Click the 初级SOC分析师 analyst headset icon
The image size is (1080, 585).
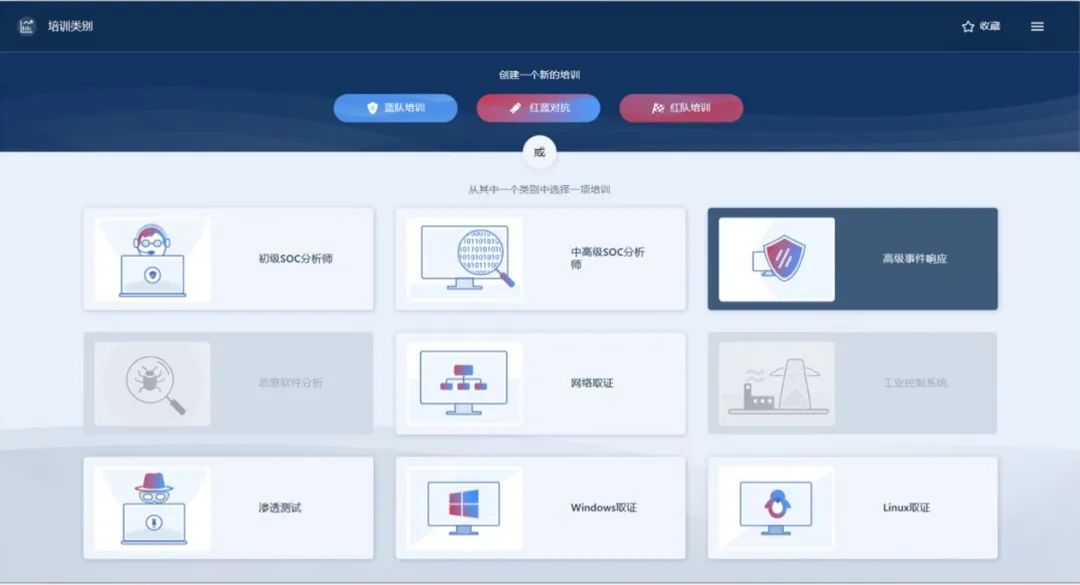(x=152, y=260)
